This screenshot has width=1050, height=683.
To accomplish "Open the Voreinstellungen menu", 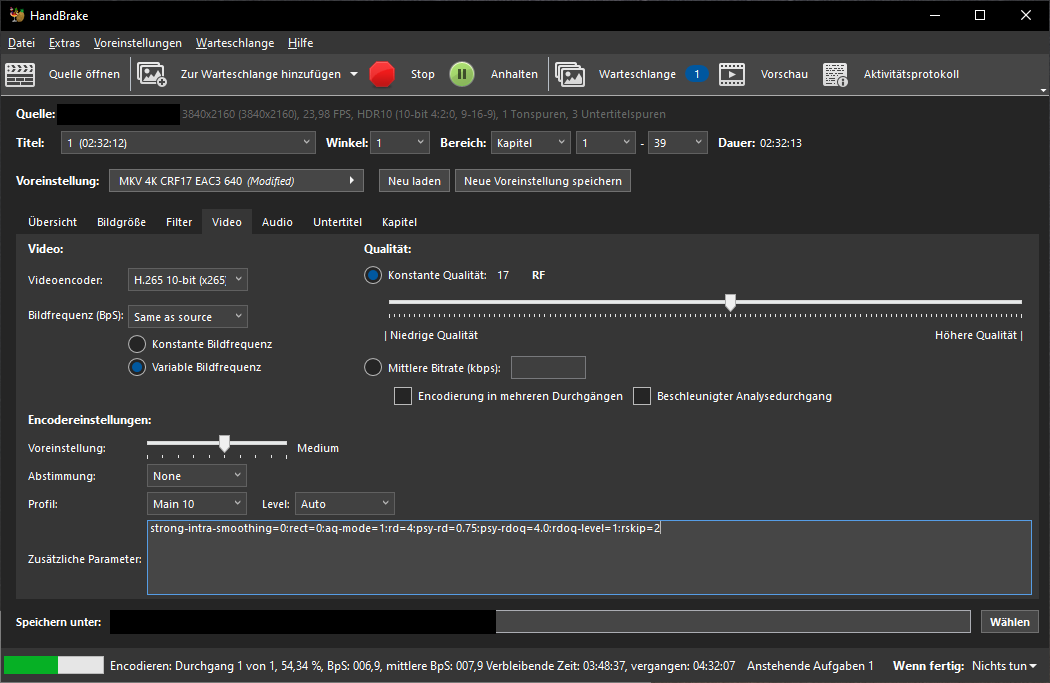I will tap(138, 43).
